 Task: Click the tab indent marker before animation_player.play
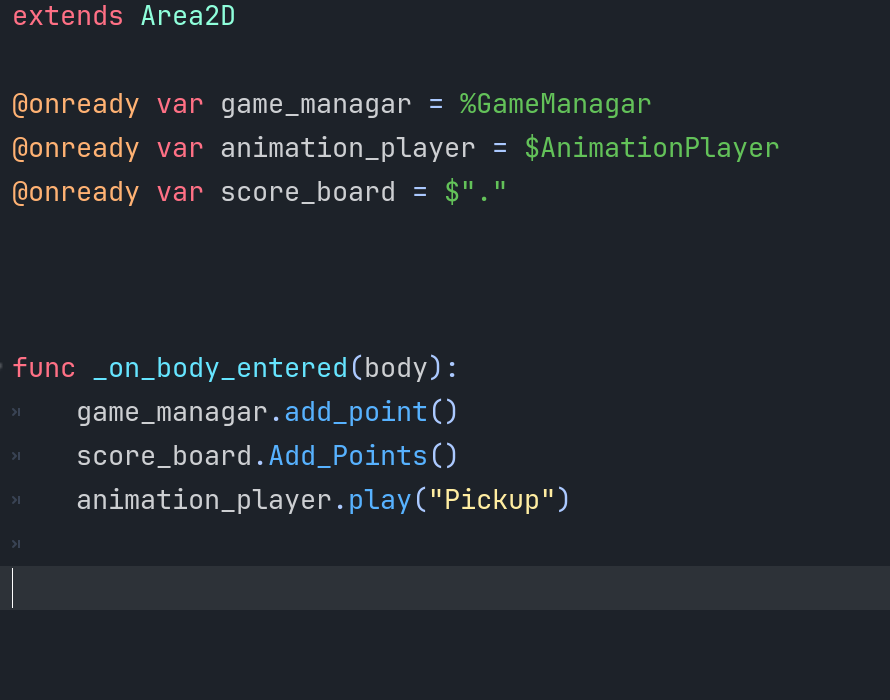[x=16, y=500]
